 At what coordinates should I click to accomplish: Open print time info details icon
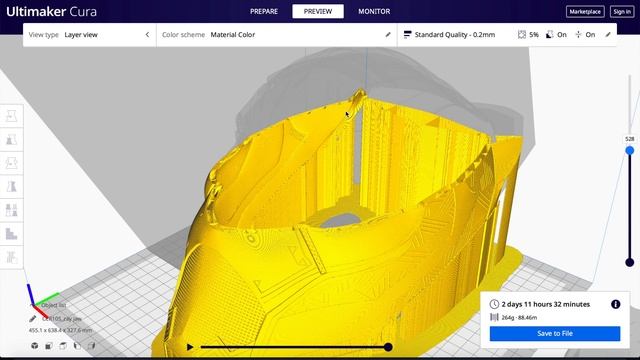[616, 304]
